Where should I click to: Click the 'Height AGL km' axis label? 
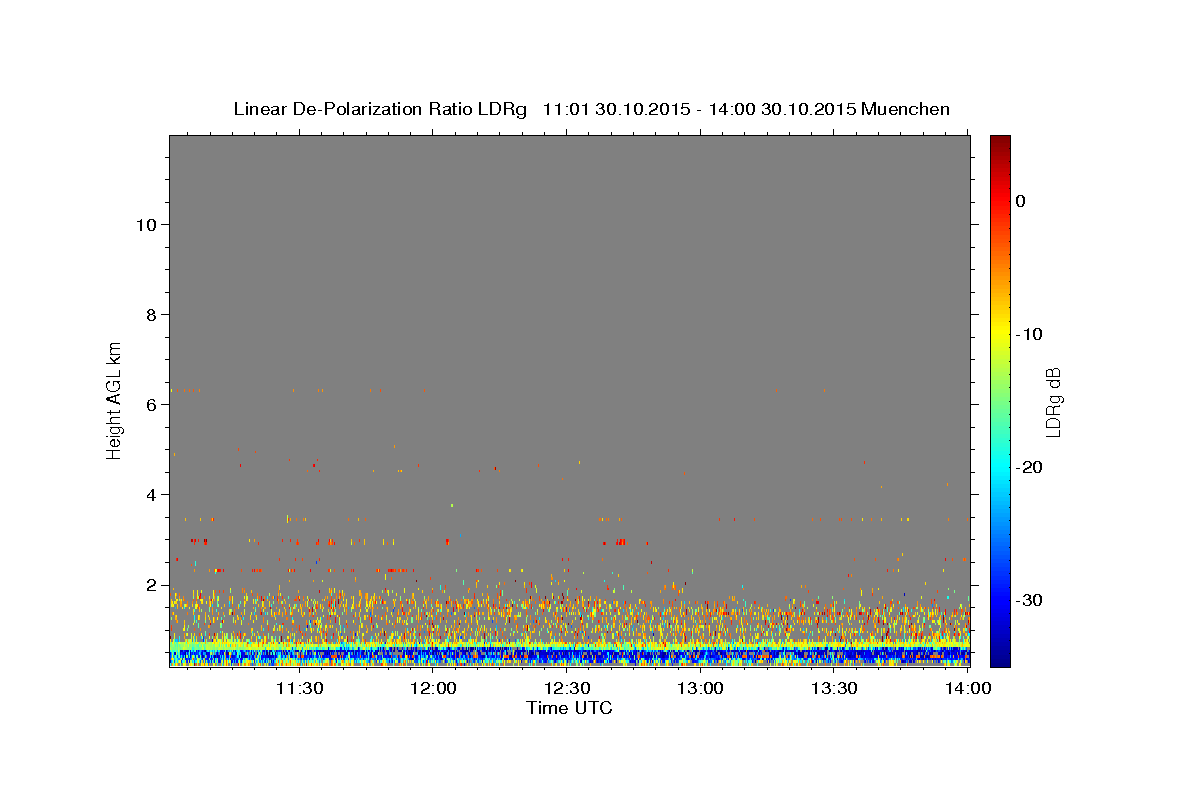click(x=114, y=400)
